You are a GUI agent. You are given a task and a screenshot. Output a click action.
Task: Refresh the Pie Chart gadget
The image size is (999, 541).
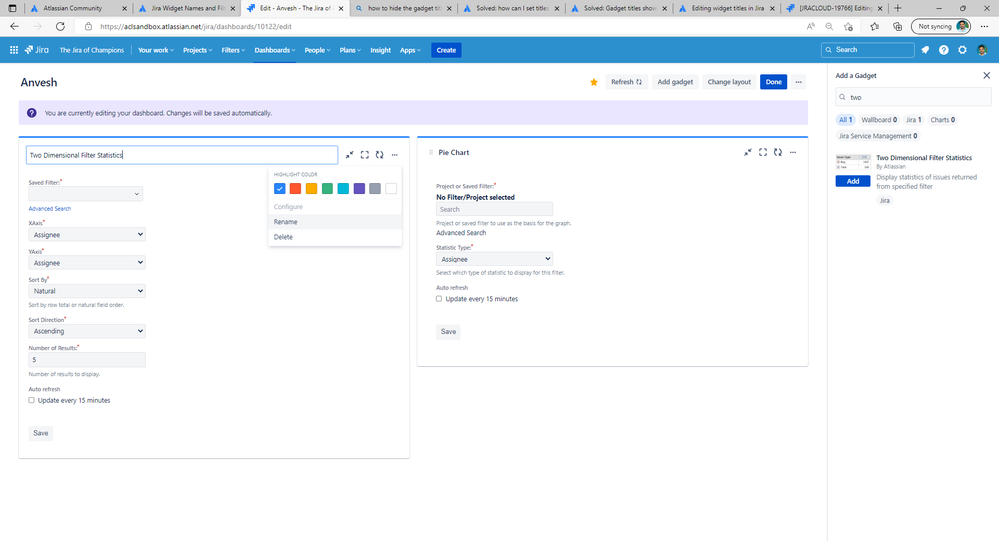tap(778, 152)
